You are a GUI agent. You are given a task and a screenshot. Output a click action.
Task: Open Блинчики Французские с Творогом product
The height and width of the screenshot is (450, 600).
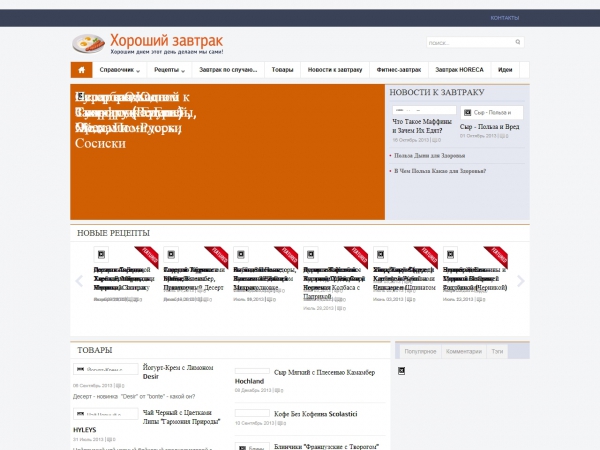click(326, 446)
